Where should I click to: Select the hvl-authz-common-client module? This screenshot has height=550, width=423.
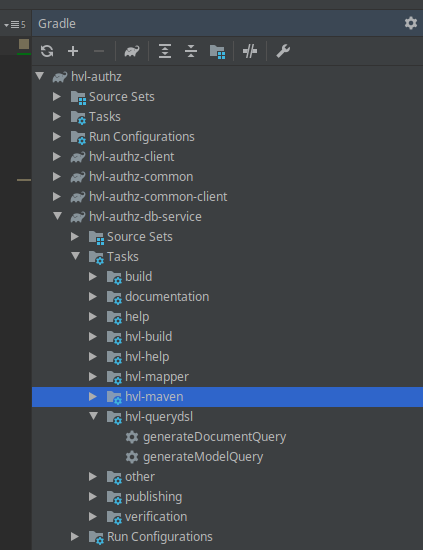click(158, 197)
